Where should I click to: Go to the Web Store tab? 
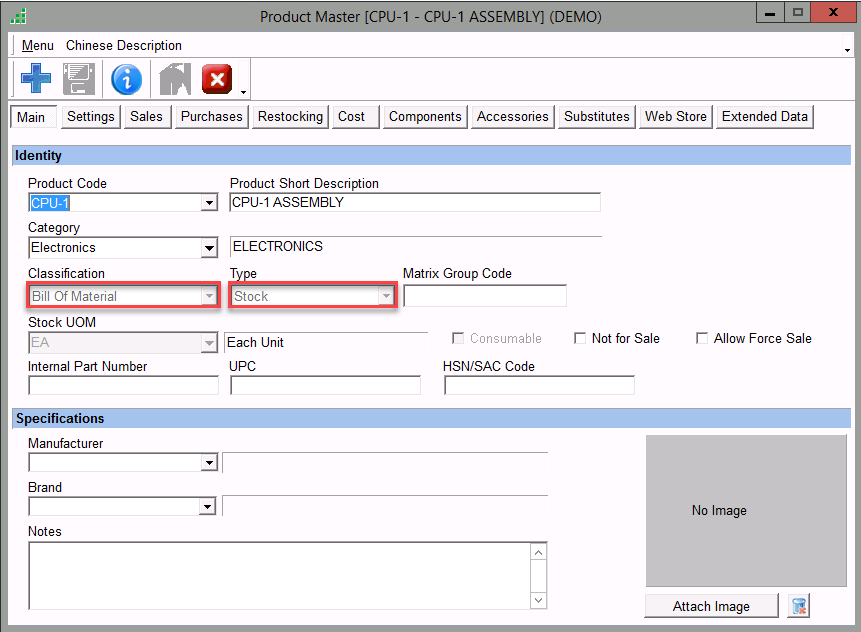point(675,117)
